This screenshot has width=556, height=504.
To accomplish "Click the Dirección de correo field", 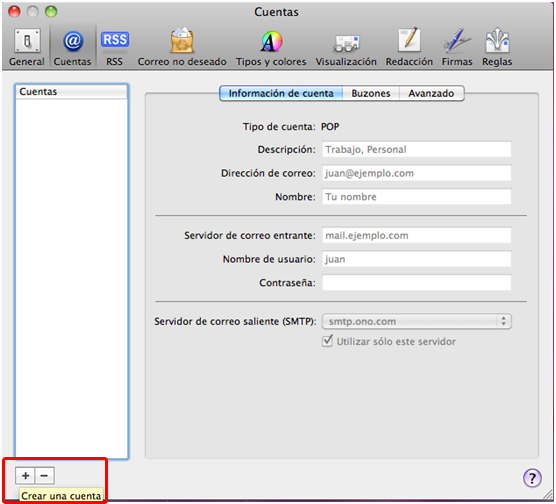I will click(417, 173).
